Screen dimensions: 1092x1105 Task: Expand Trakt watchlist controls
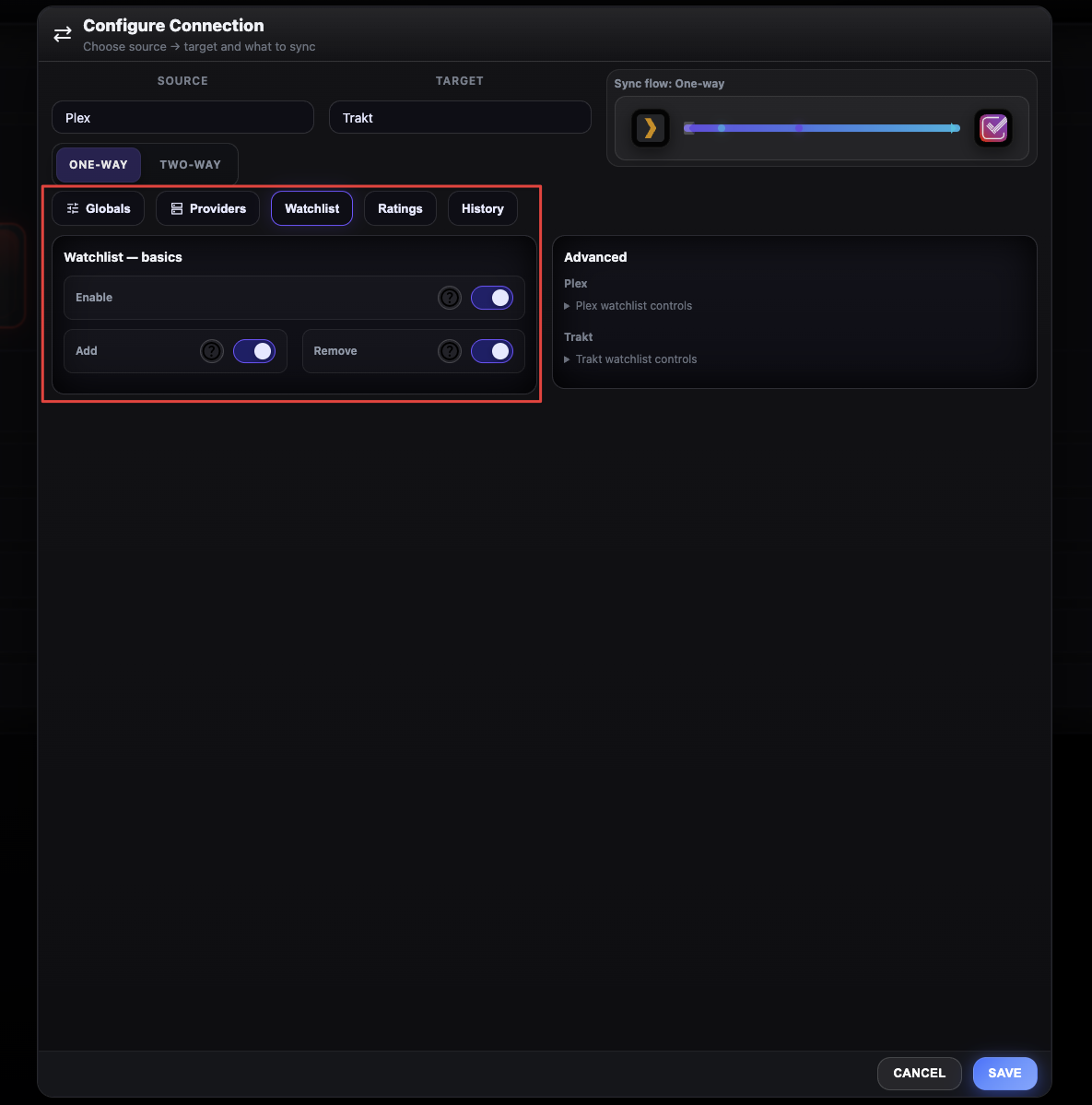tap(630, 359)
